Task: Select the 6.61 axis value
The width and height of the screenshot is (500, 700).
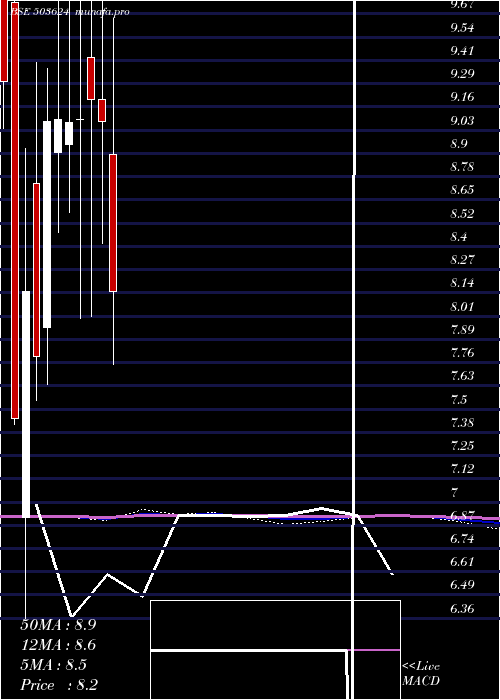Action: pos(462,562)
